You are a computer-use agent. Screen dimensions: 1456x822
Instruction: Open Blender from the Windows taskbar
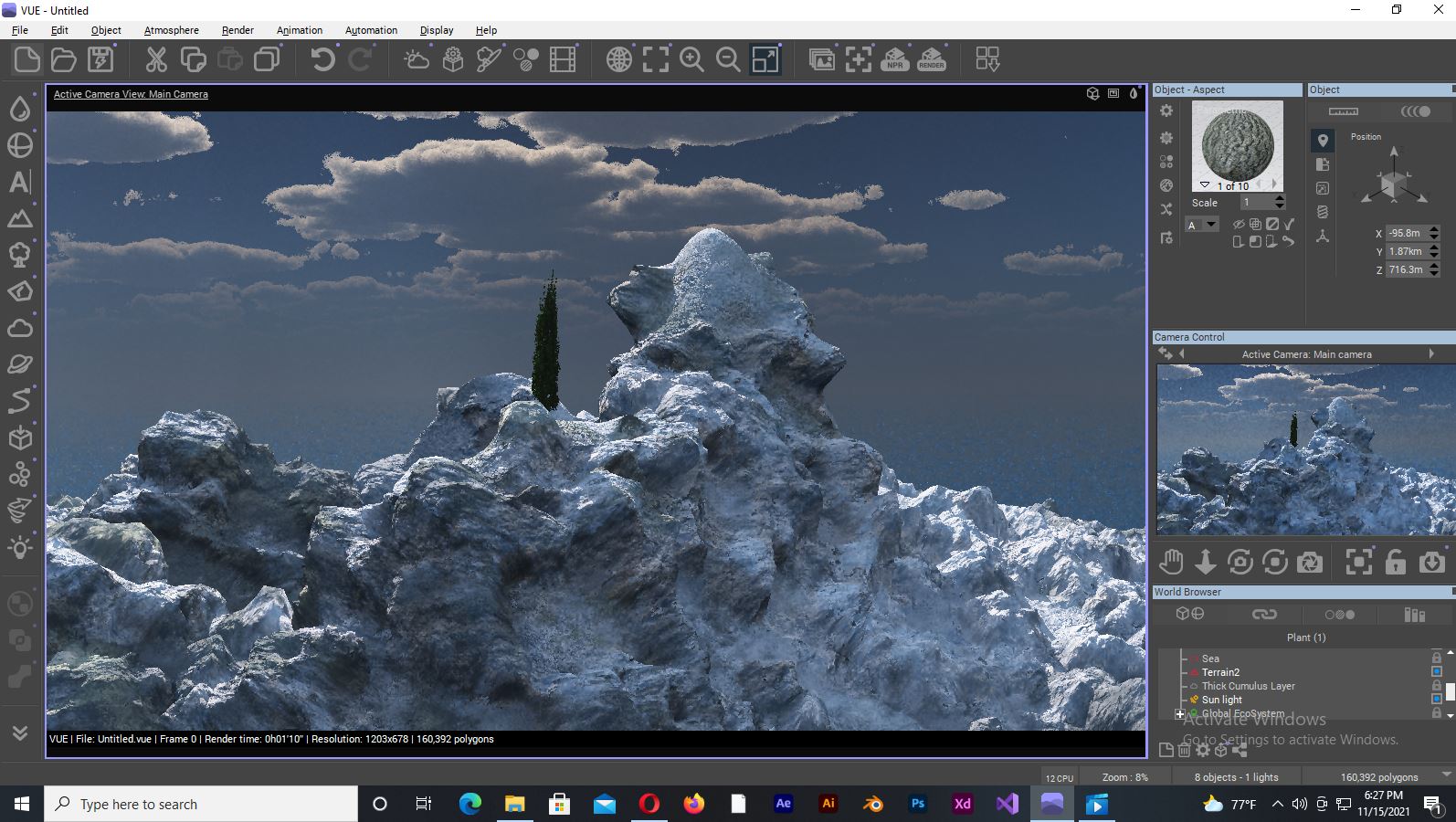click(x=872, y=804)
